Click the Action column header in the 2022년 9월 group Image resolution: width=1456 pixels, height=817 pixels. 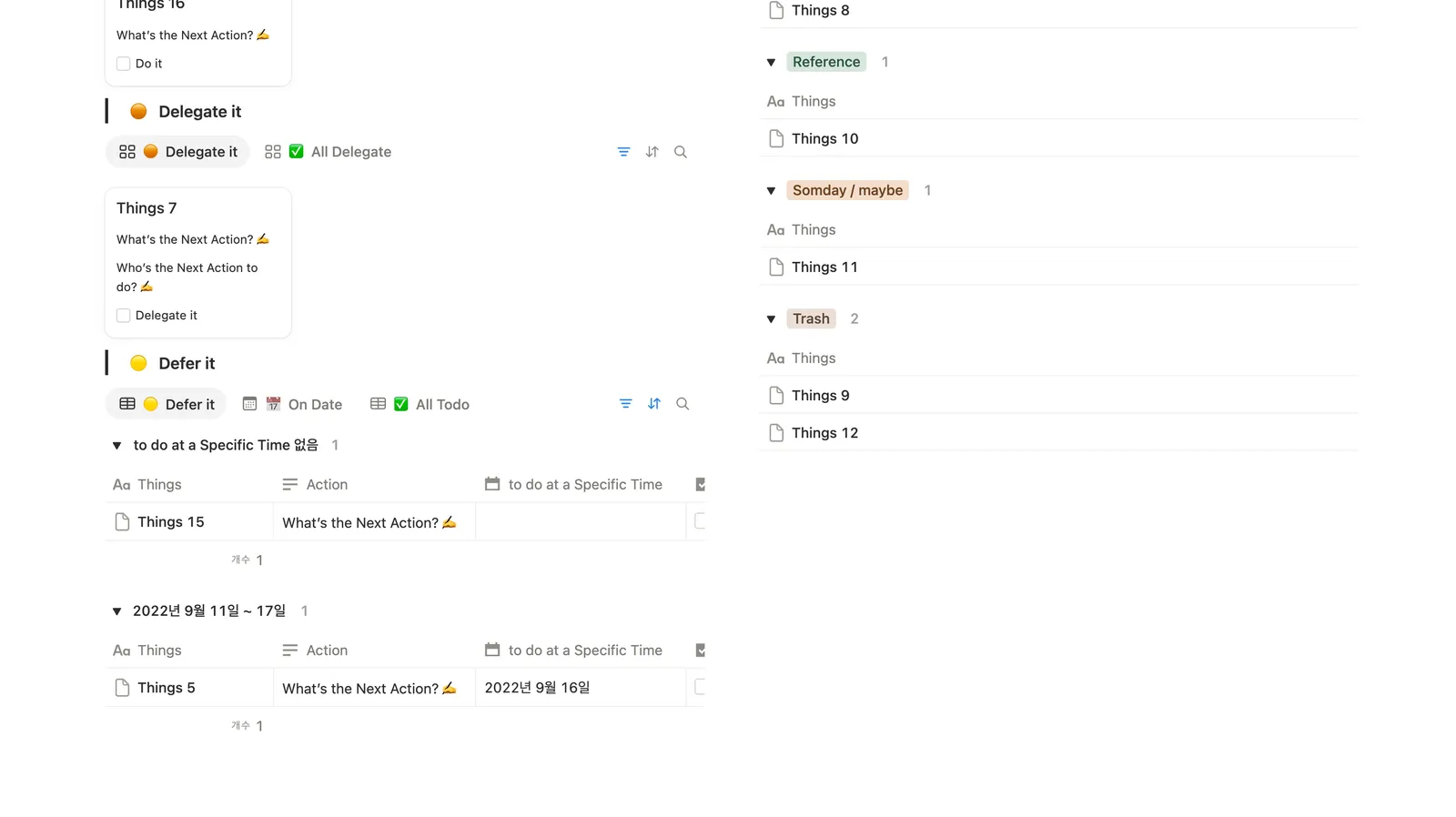[x=315, y=651]
